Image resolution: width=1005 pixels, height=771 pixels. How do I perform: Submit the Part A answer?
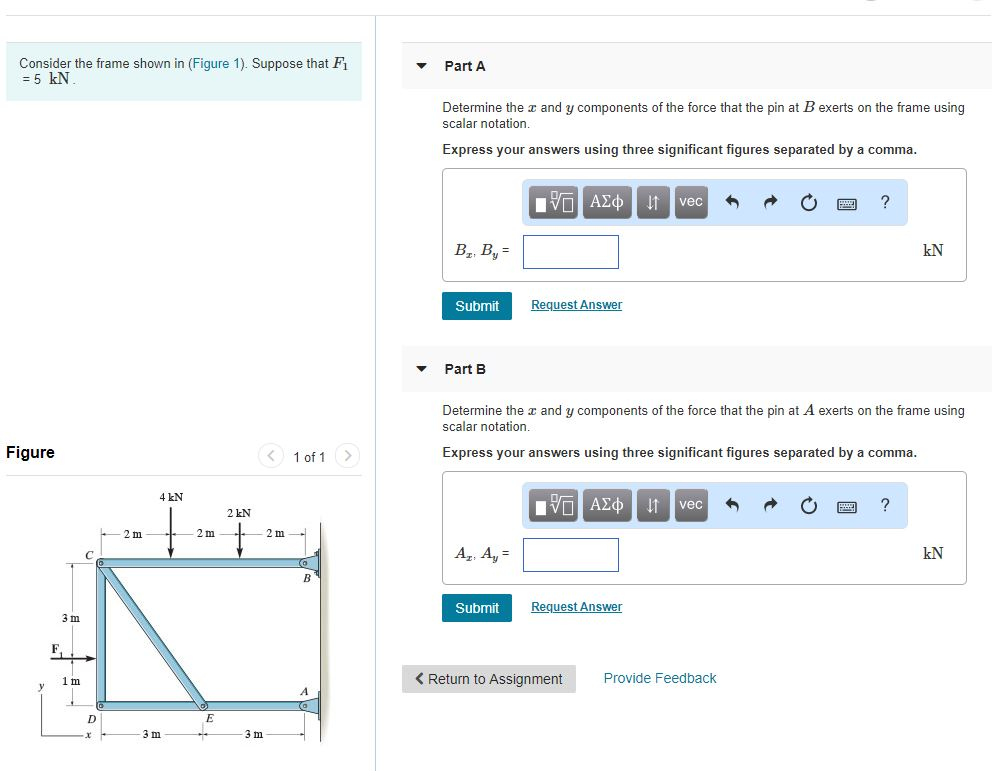[x=477, y=305]
